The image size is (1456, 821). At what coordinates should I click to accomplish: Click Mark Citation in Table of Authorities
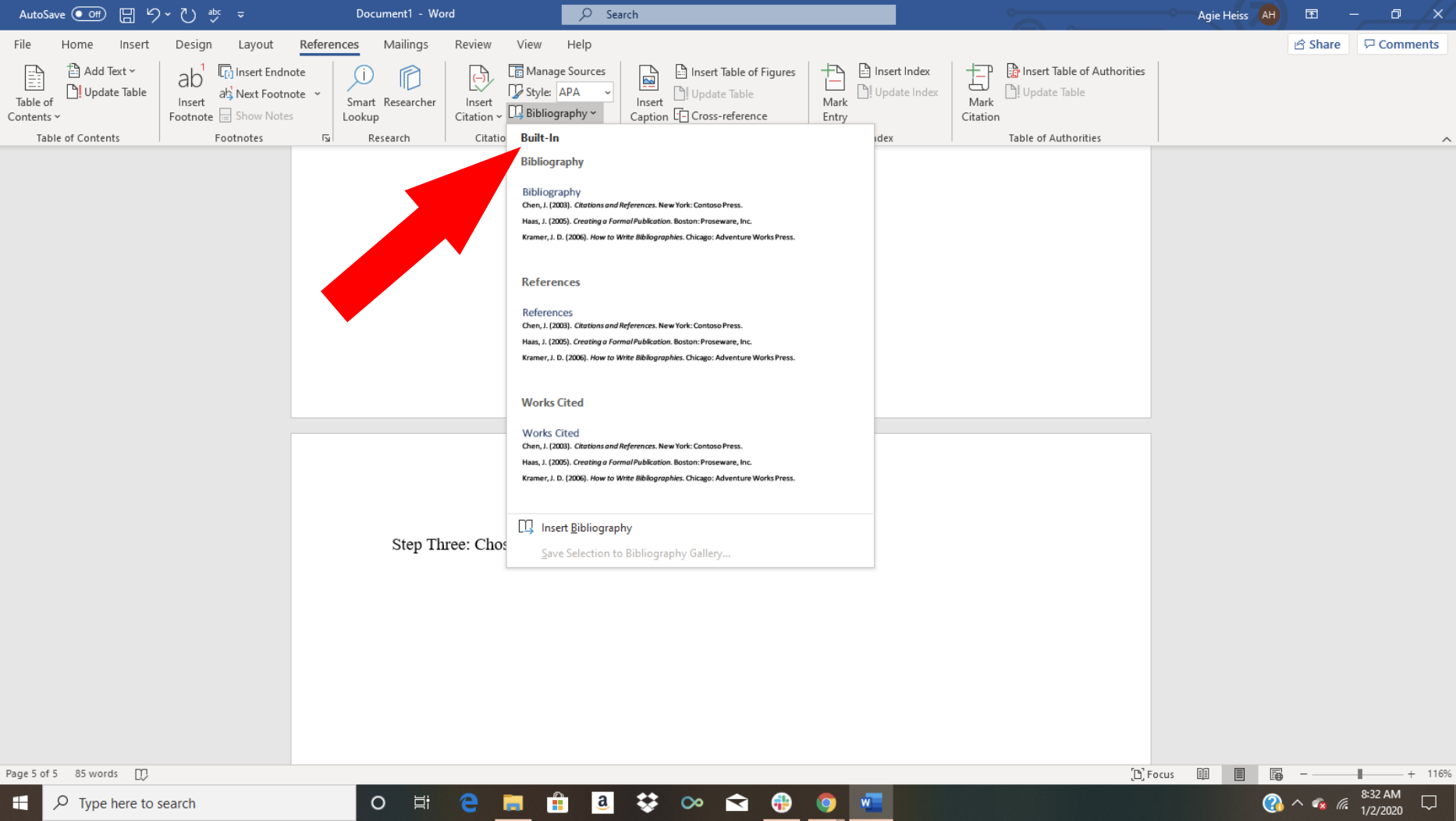point(979,91)
